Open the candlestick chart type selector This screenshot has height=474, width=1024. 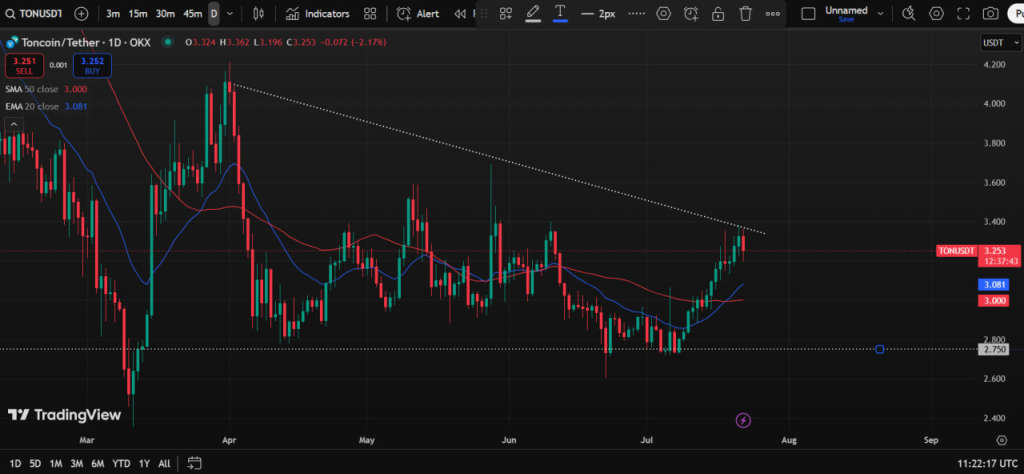pyautogui.click(x=258, y=13)
